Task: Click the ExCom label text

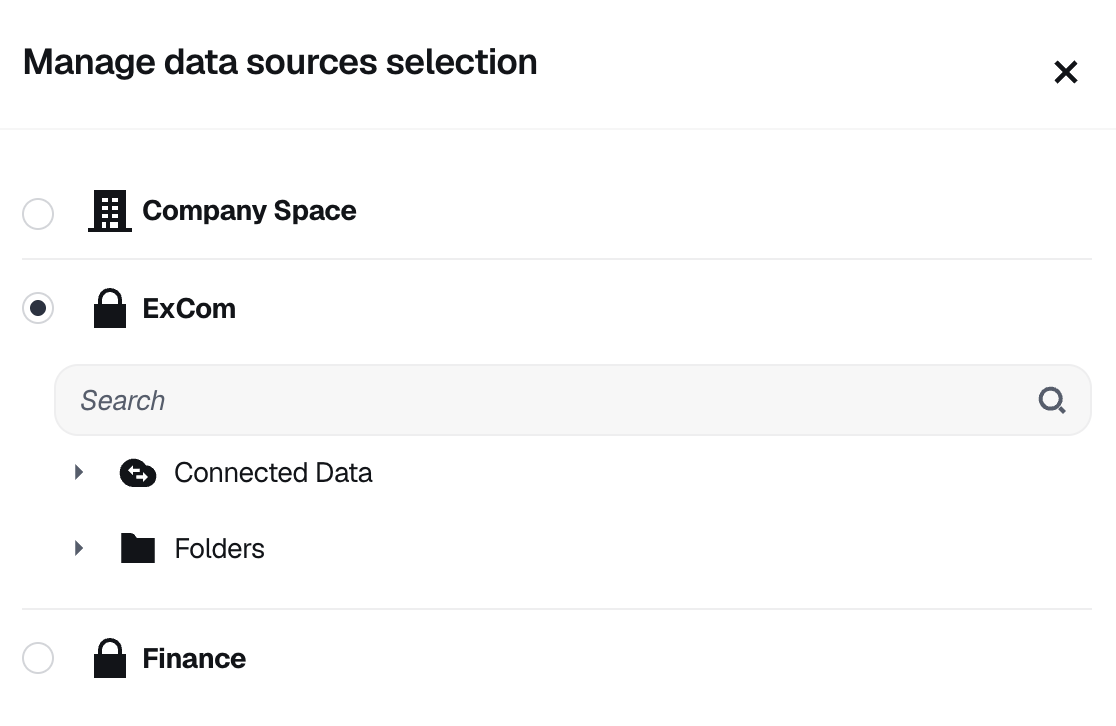Action: [x=189, y=308]
